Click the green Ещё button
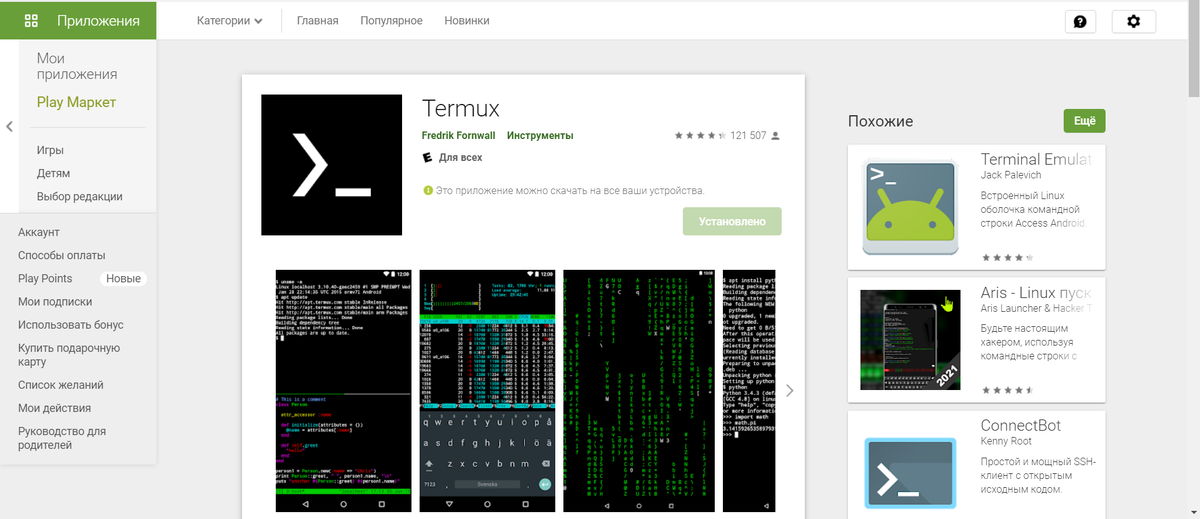The width and height of the screenshot is (1200, 519). pos(1085,121)
